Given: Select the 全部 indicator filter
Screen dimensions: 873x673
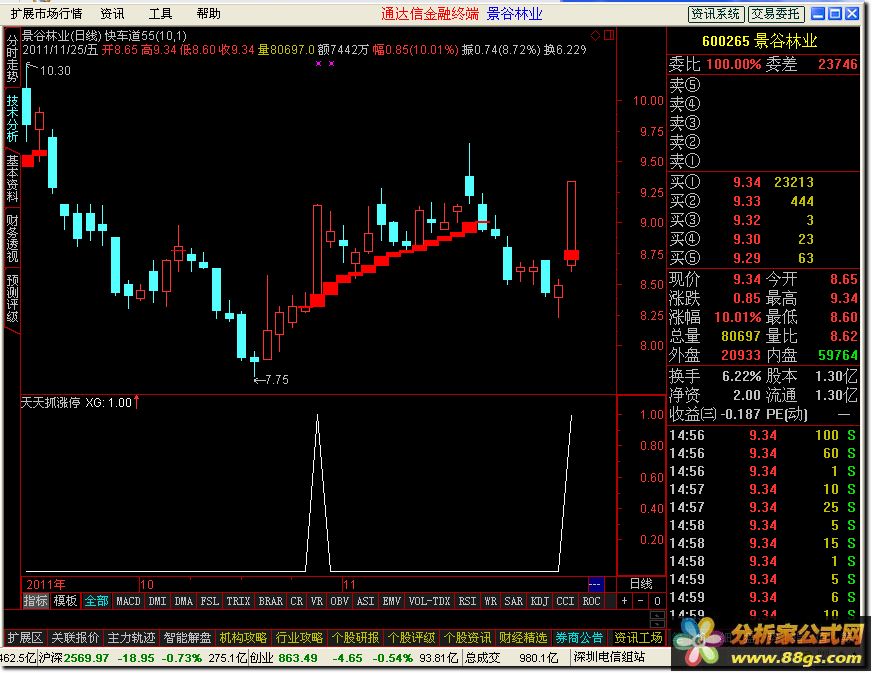Looking at the screenshot, I should coord(96,601).
